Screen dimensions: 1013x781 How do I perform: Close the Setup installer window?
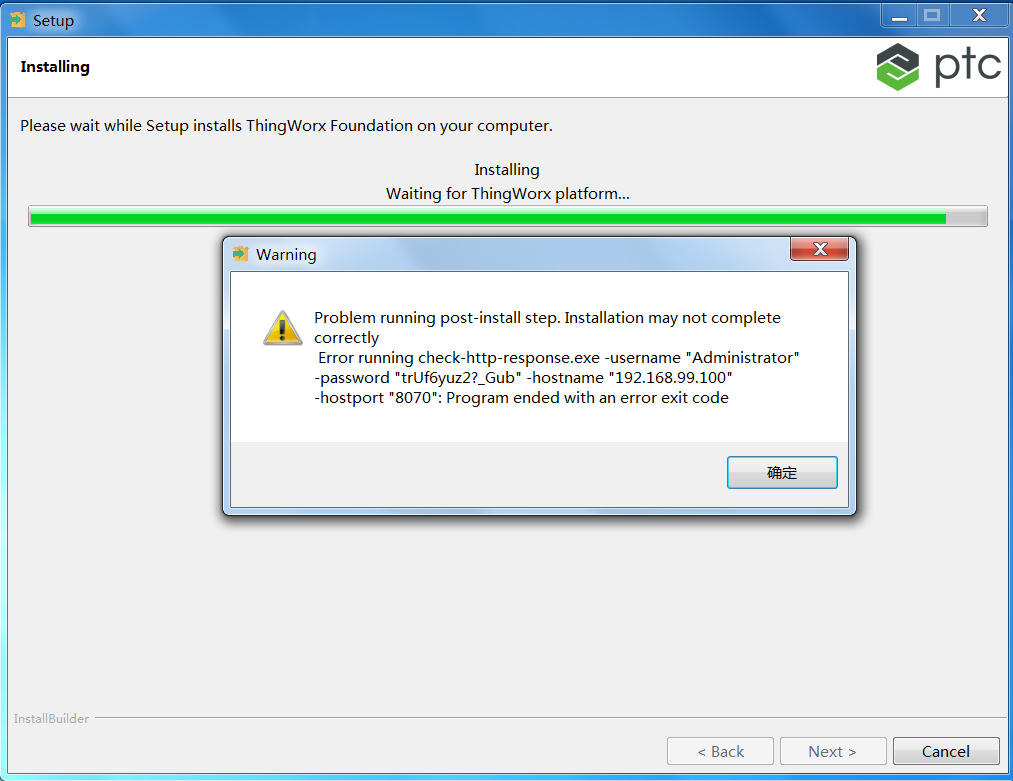click(979, 16)
